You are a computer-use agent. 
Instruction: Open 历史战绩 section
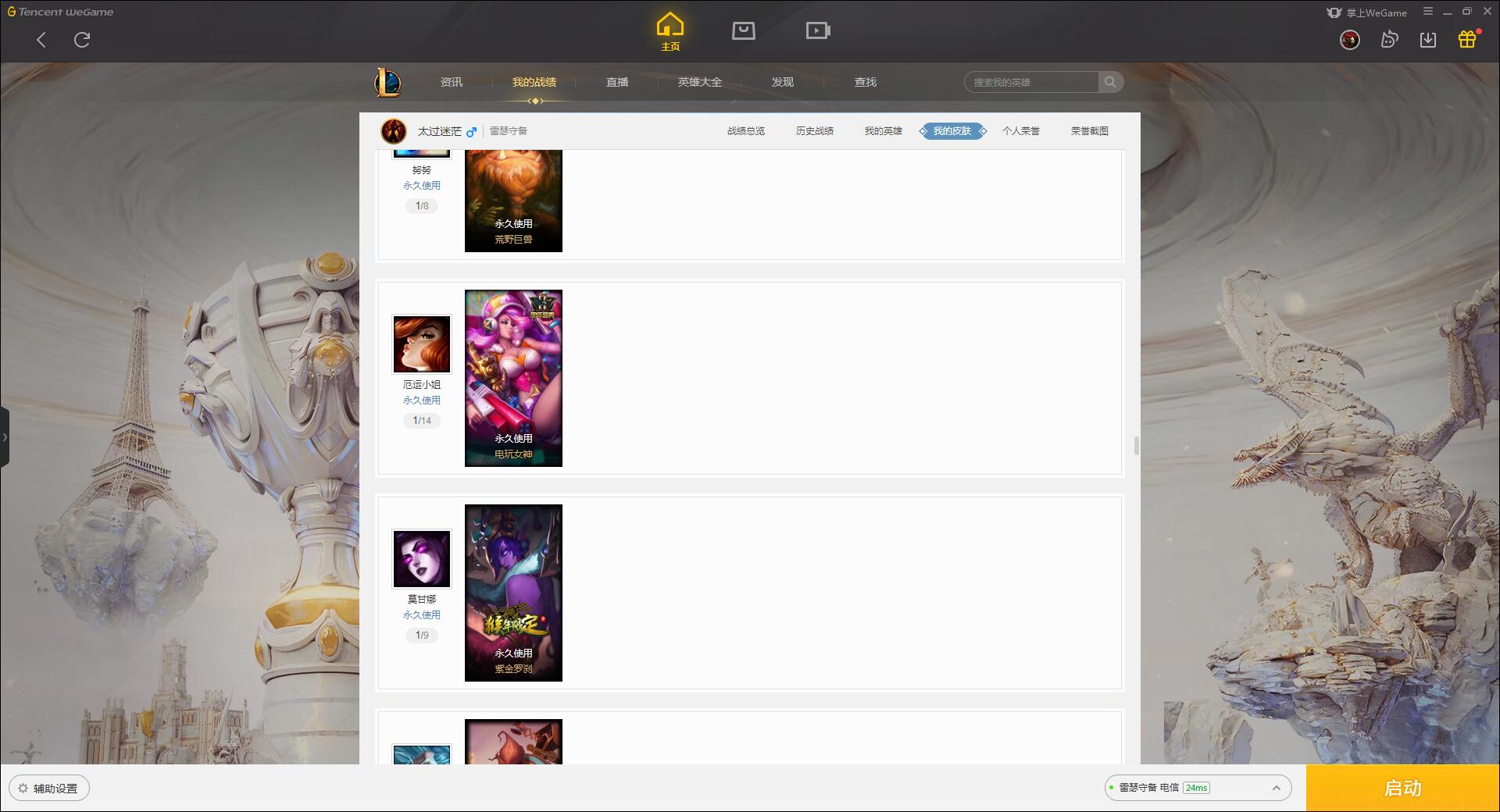point(815,131)
